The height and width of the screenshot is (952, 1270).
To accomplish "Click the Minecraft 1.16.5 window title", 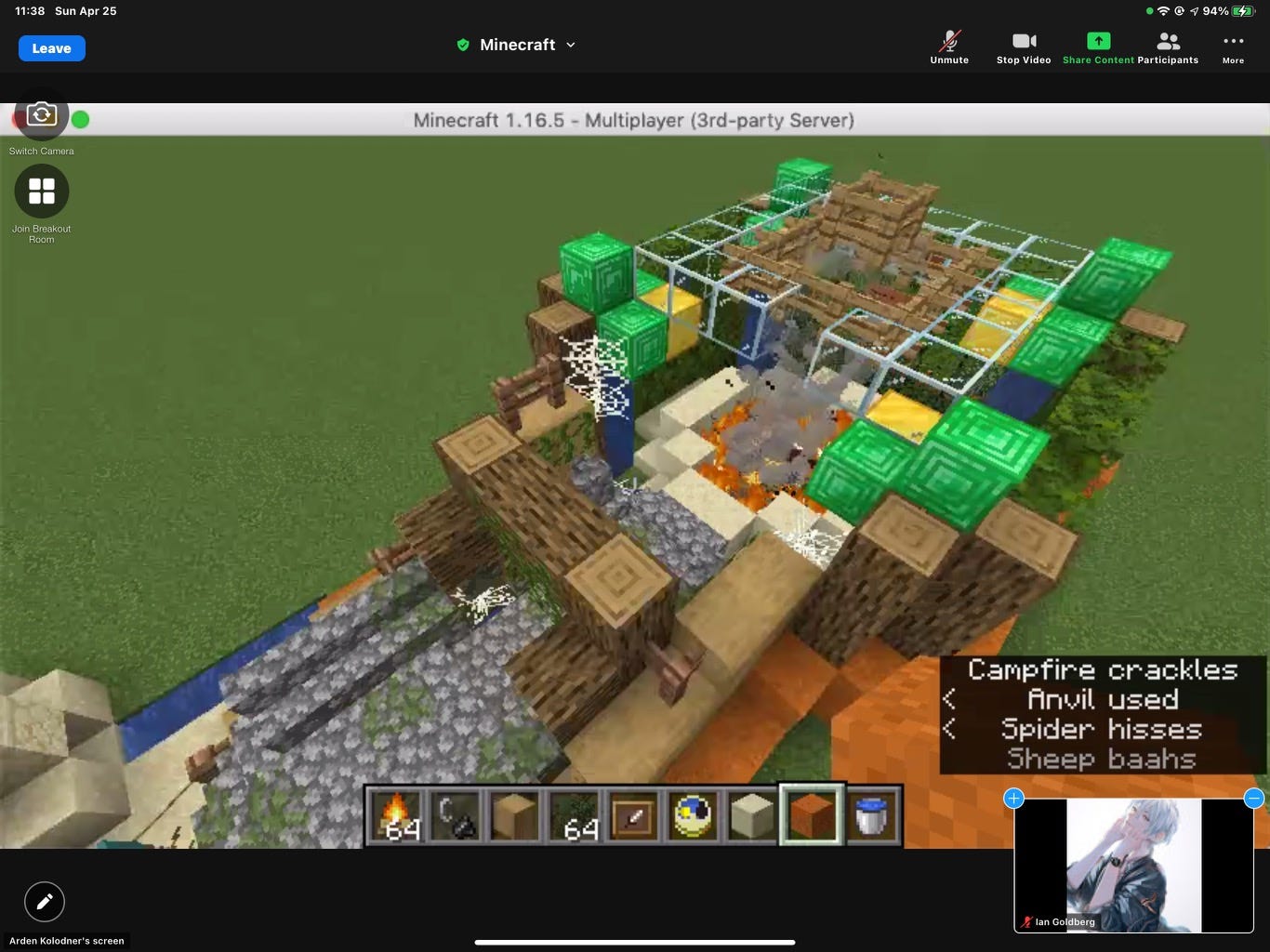I will (x=634, y=120).
